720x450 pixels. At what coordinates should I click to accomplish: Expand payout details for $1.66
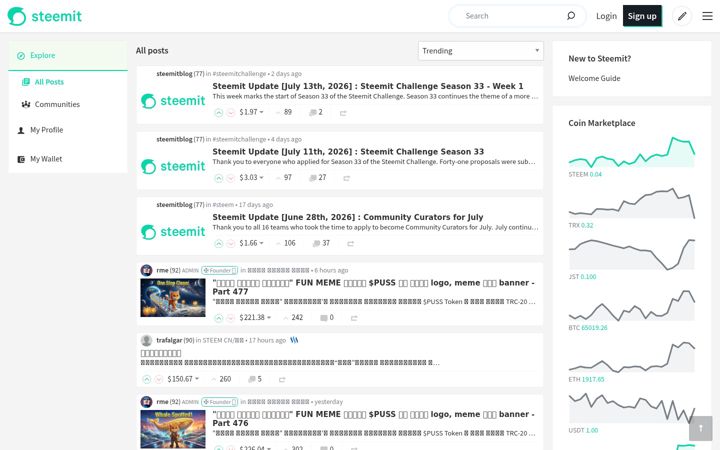[251, 243]
